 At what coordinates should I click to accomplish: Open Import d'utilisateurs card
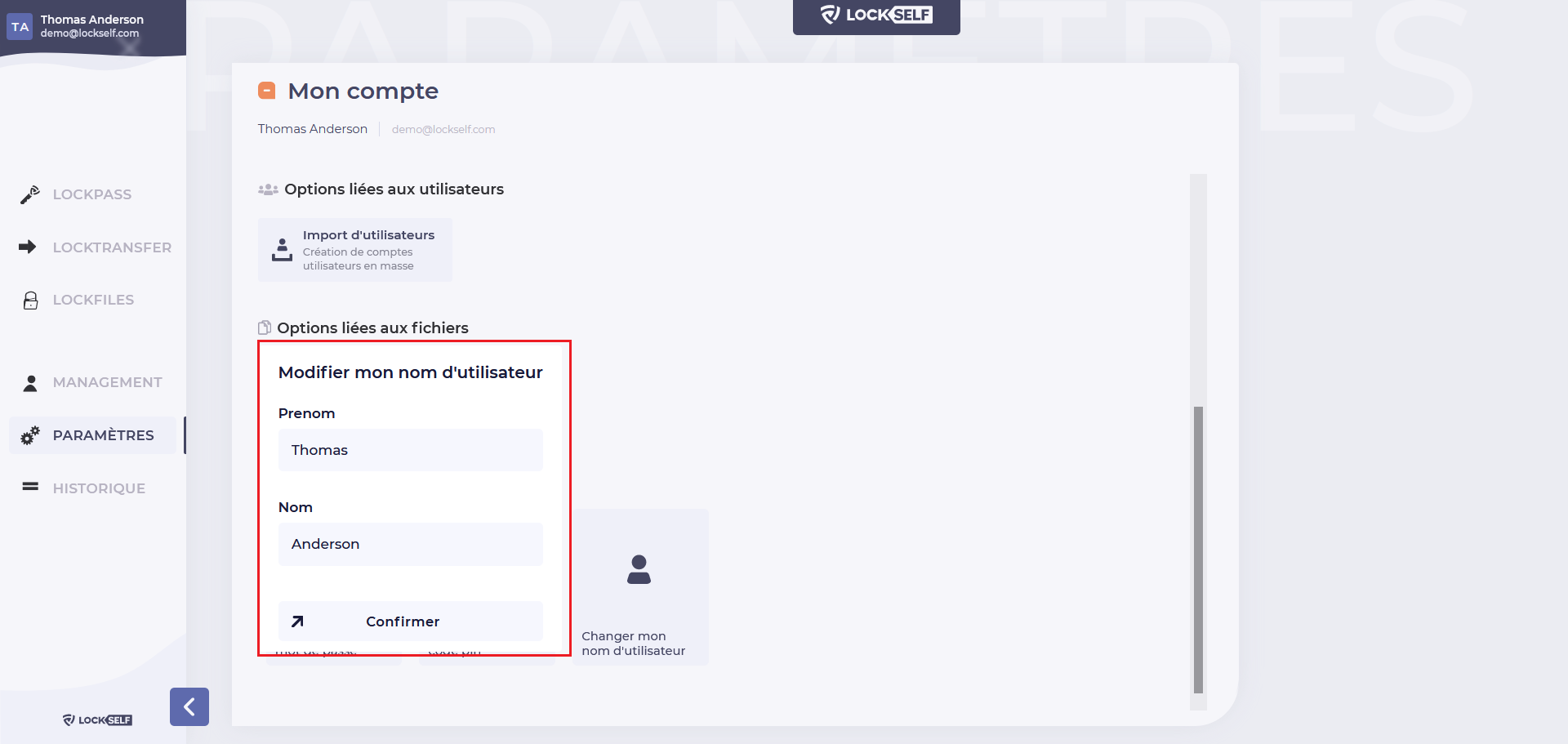(354, 250)
